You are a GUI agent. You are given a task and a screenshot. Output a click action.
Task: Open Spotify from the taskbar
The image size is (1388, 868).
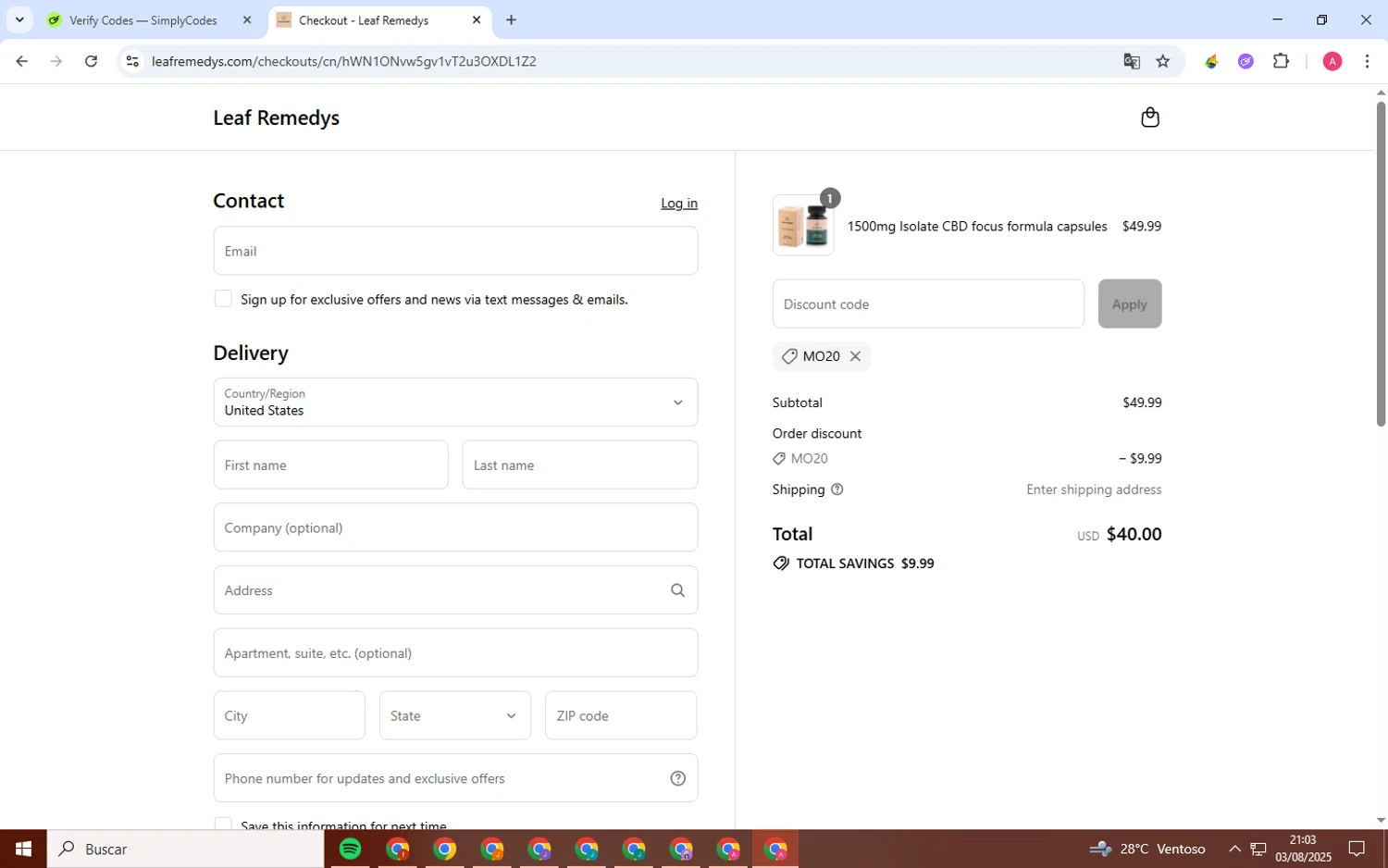click(x=350, y=849)
